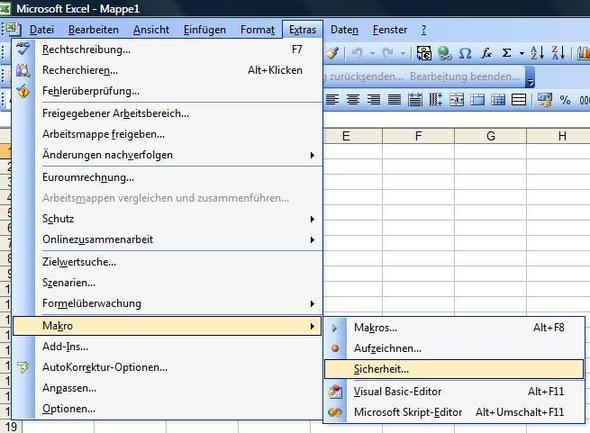Image resolution: width=590 pixels, height=433 pixels.
Task: Click the Makros play triangle icon
Action: [335, 328]
